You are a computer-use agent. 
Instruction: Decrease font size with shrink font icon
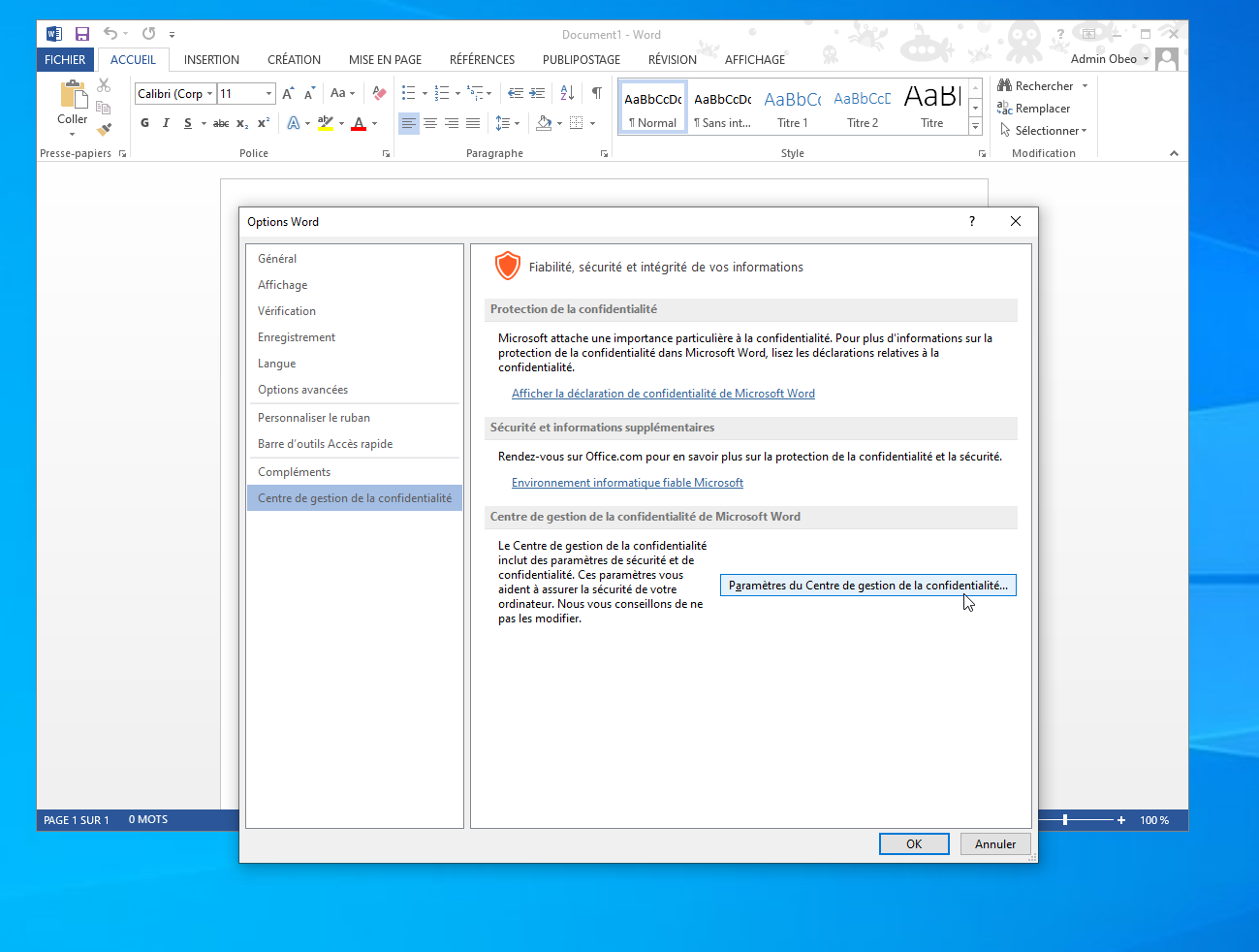[309, 93]
